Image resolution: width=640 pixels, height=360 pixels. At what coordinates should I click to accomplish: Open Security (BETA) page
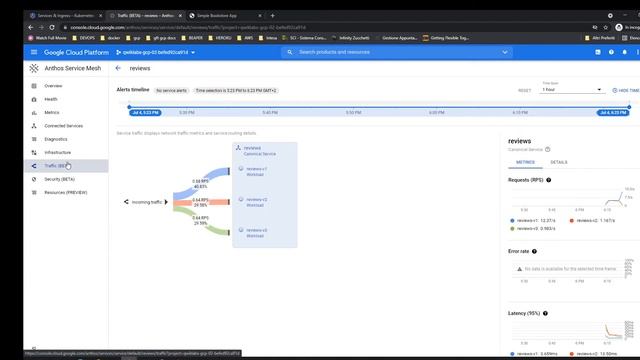(x=60, y=179)
